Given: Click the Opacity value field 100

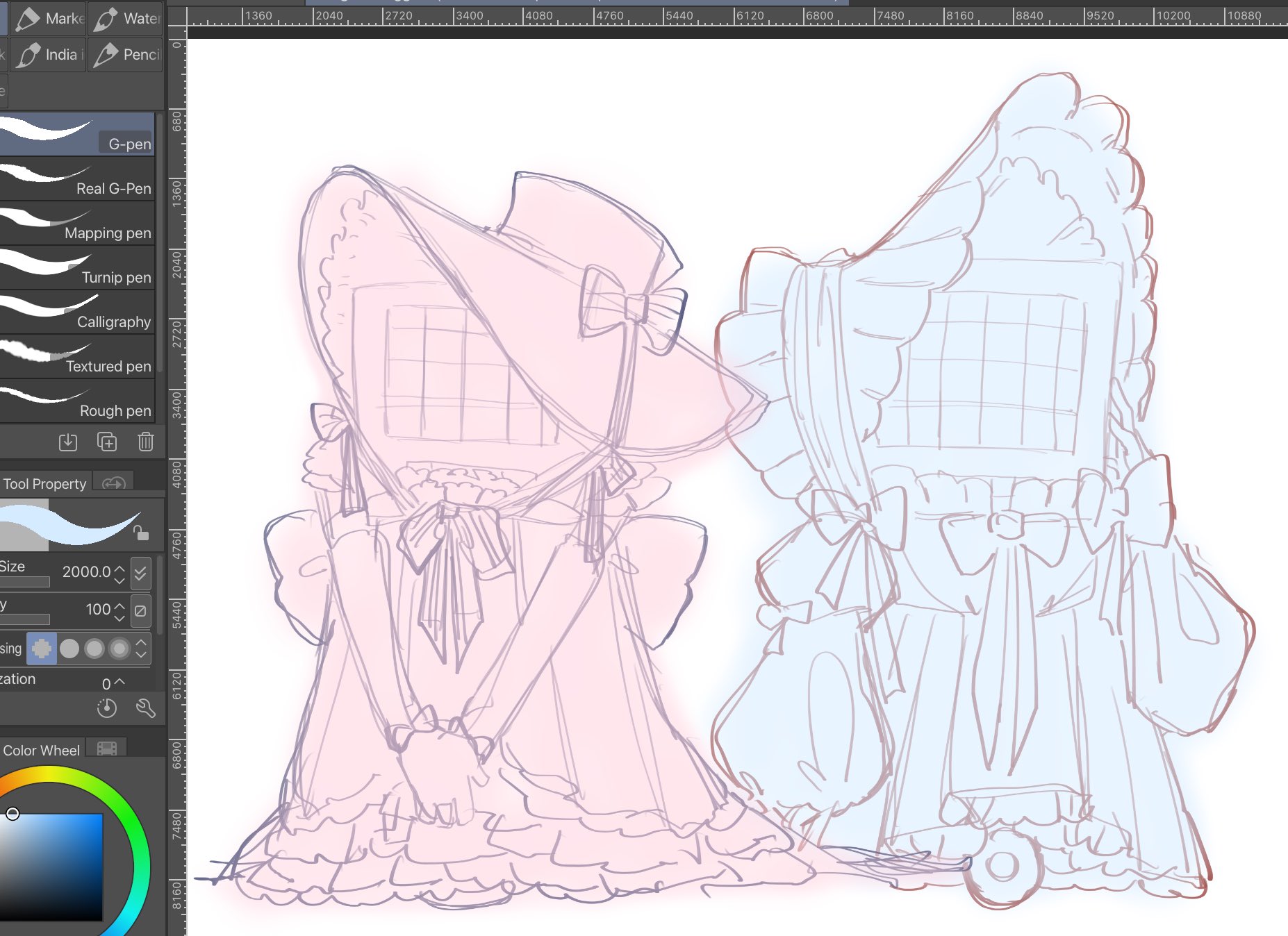Looking at the screenshot, I should (98, 609).
